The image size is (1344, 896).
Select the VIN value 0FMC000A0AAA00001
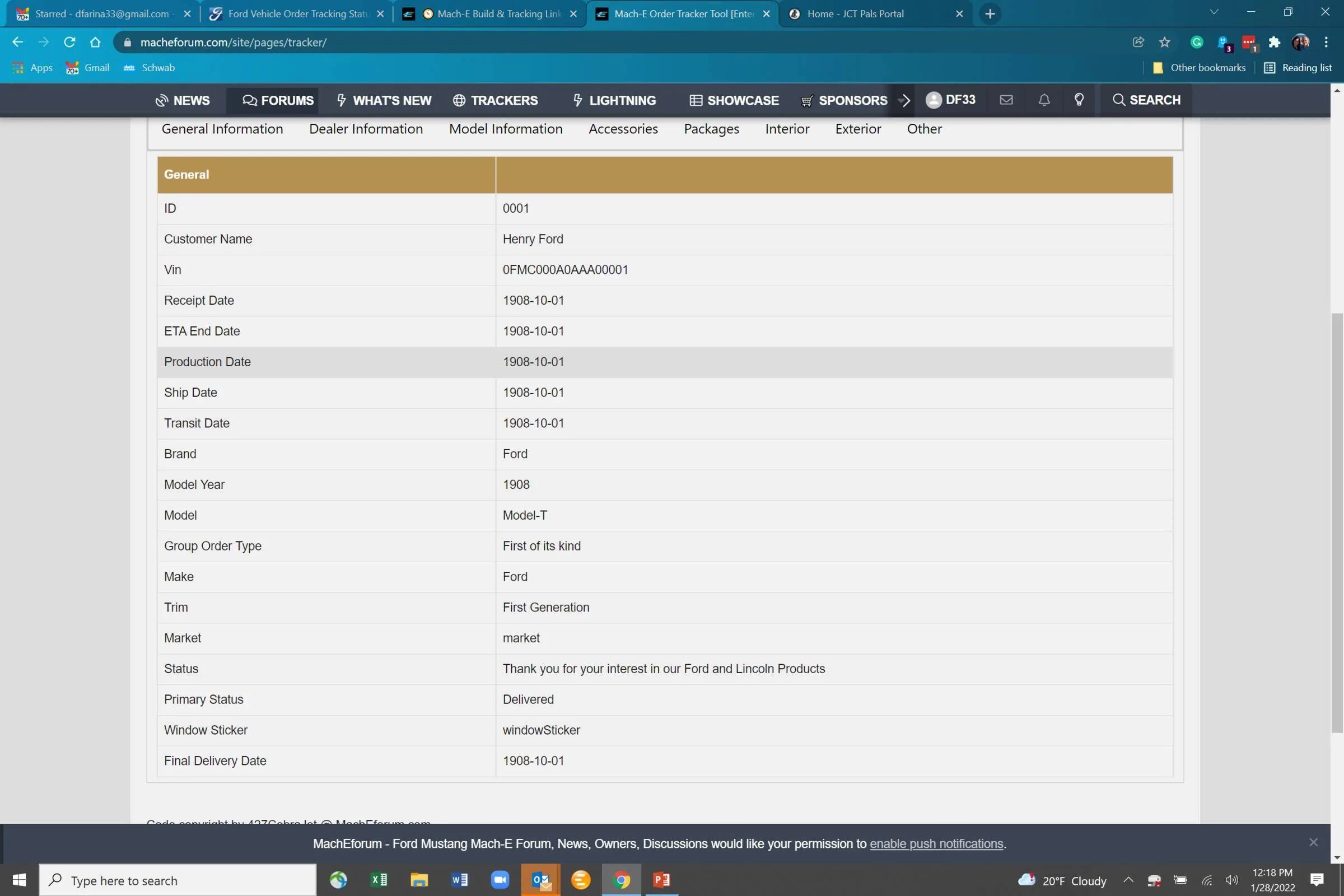tap(565, 270)
